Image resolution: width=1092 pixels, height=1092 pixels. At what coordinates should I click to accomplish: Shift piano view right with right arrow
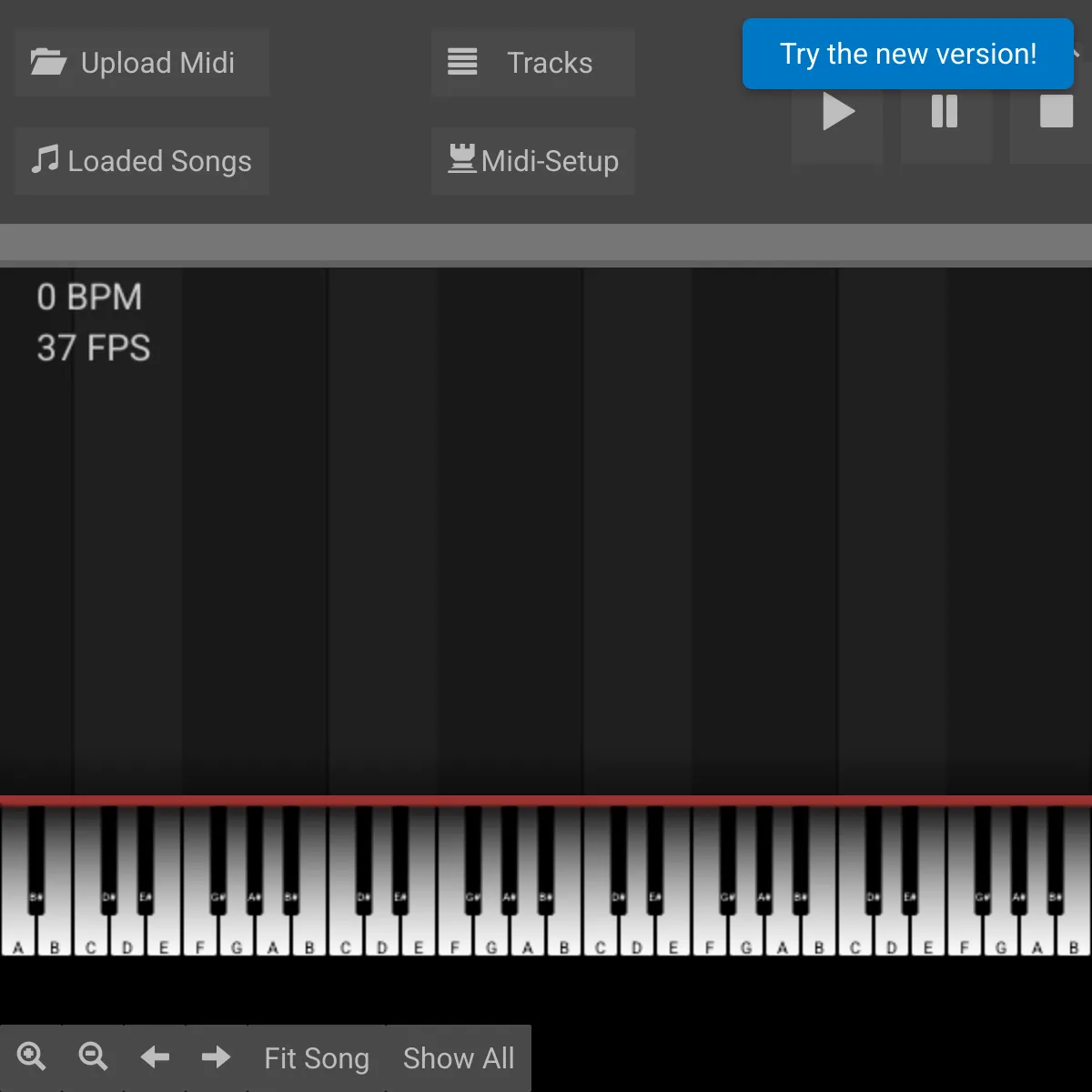(216, 1057)
